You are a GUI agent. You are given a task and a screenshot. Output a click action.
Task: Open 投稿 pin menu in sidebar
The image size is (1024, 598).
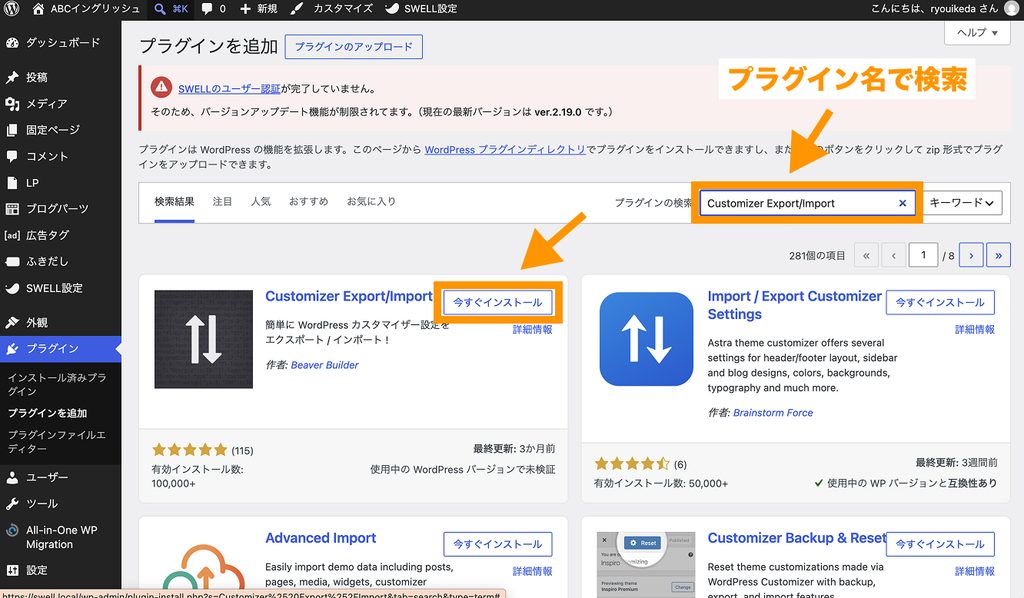pyautogui.click(x=60, y=77)
